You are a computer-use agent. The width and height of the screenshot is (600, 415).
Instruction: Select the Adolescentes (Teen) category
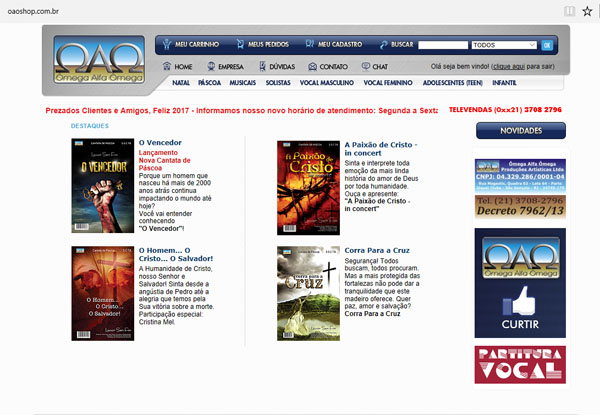453,83
